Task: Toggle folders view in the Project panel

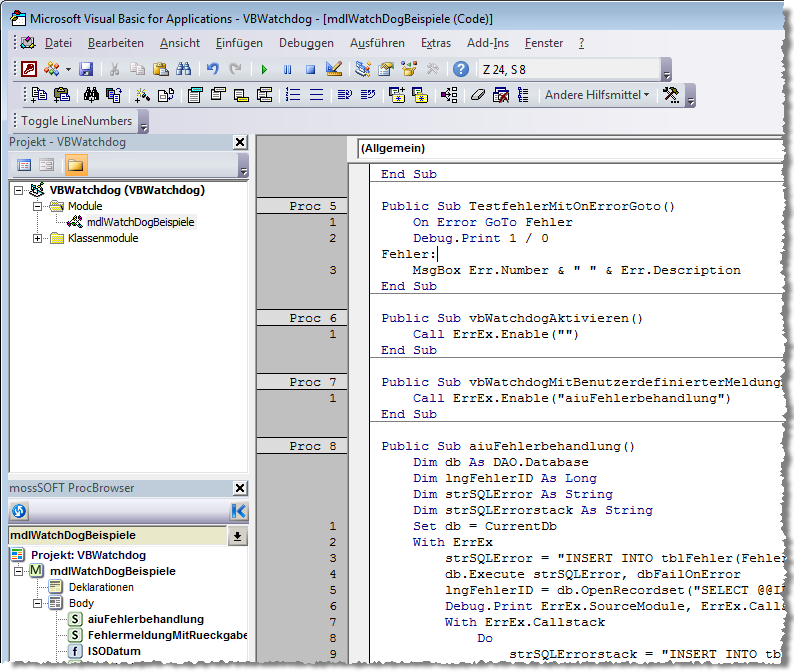Action: (76, 165)
